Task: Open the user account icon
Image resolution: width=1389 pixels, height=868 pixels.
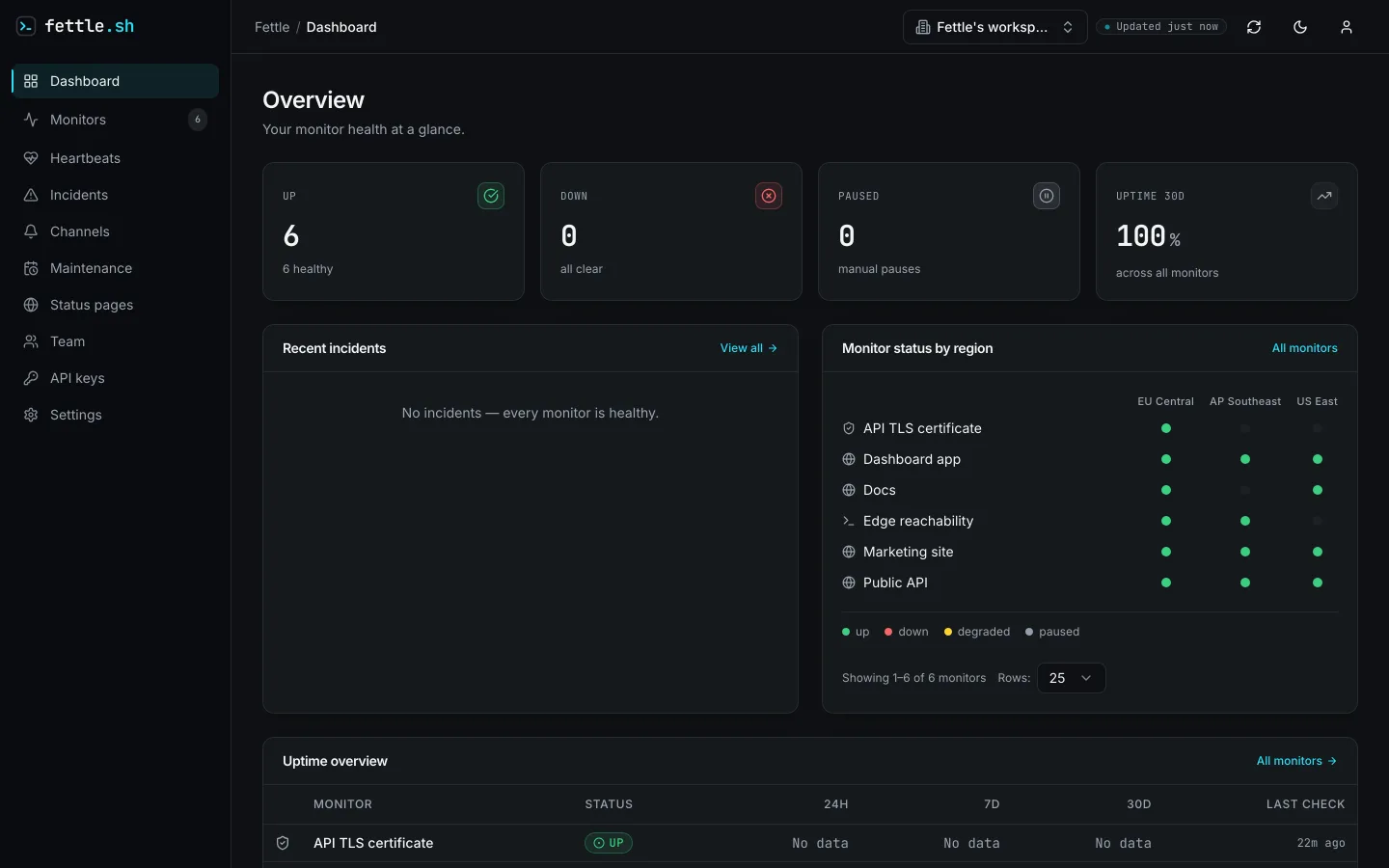Action: [1347, 27]
